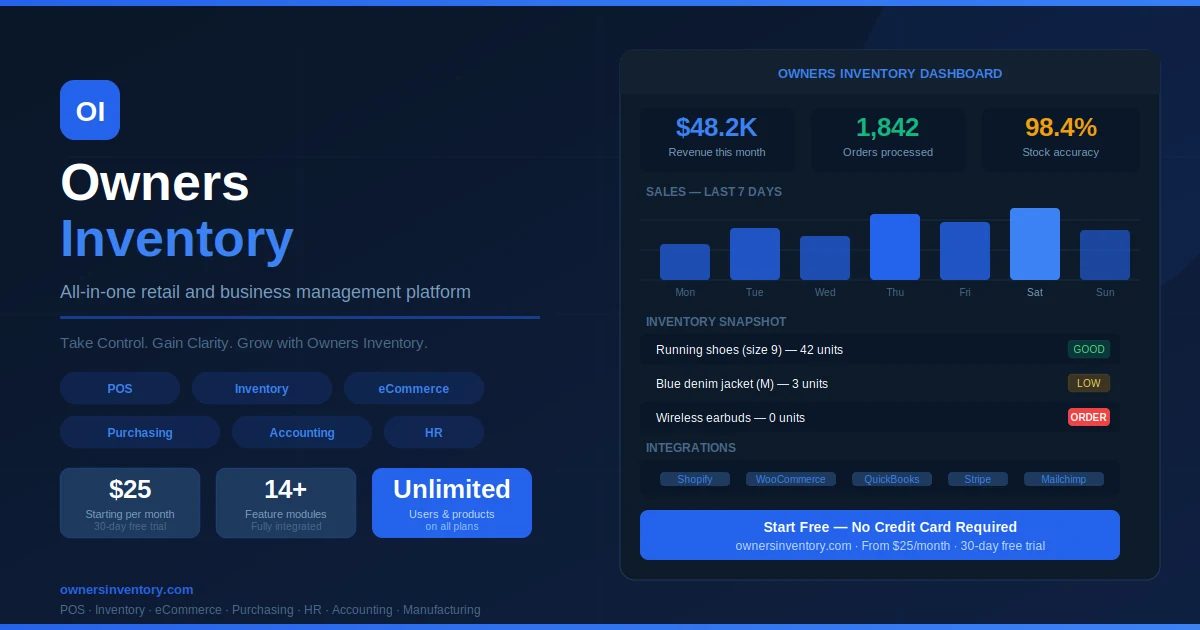
Task: Select the Running shoes (size 9) row
Action: [880, 349]
